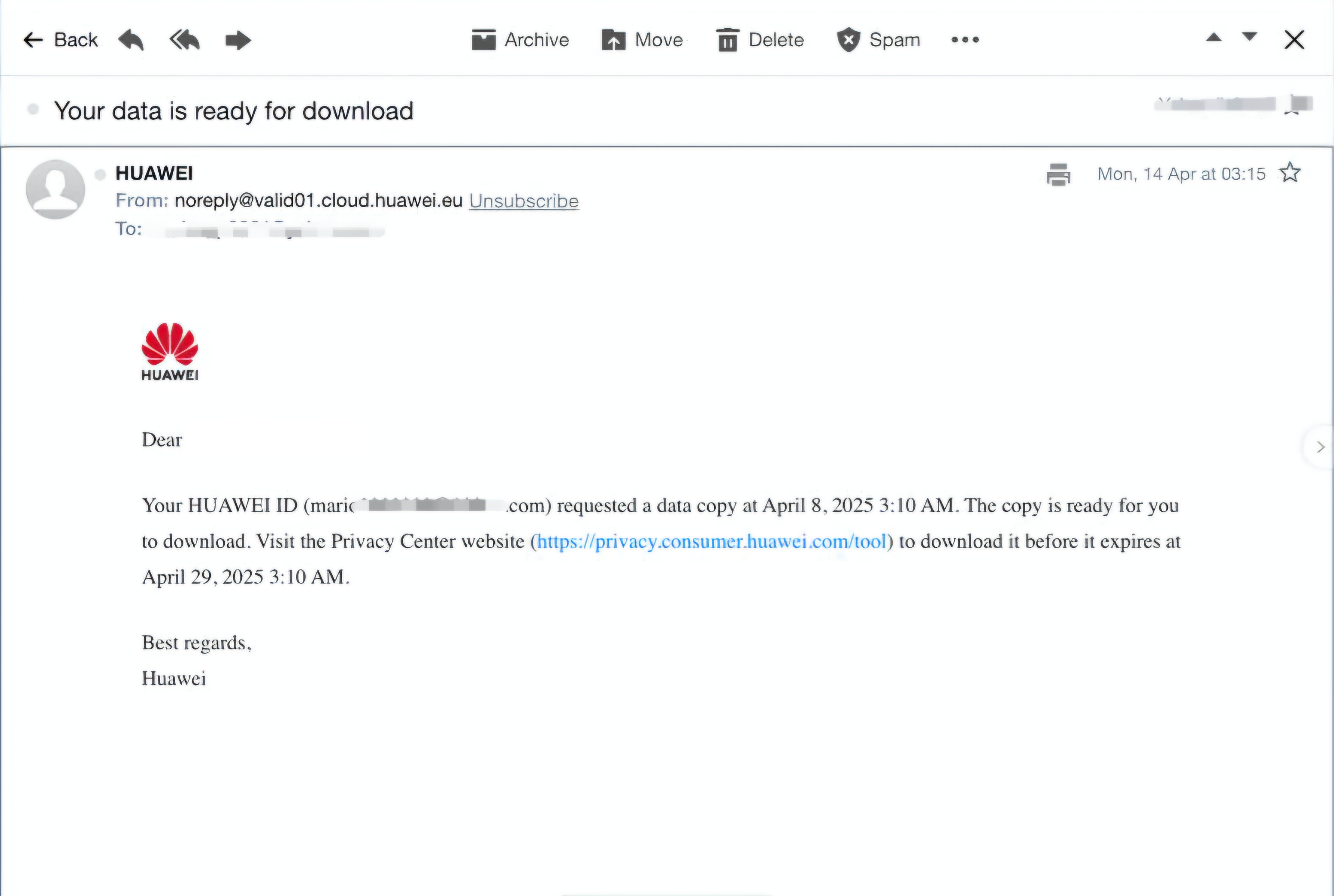Screen dimensions: 1334x896
Task: Click the sender avatar icon
Action: (55, 189)
